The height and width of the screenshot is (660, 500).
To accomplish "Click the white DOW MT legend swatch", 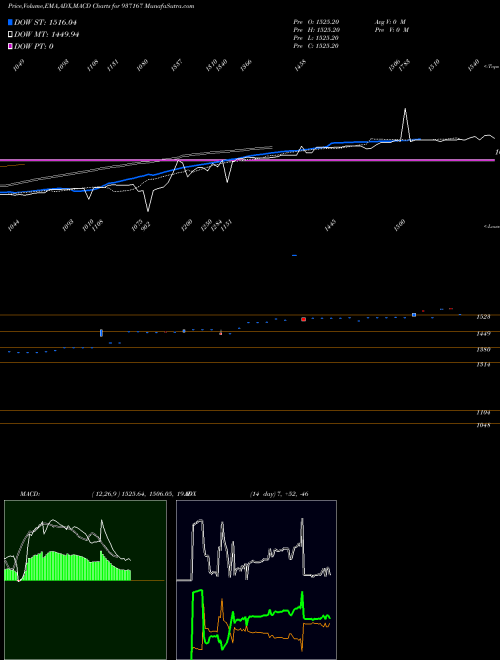I will tap(10, 35).
